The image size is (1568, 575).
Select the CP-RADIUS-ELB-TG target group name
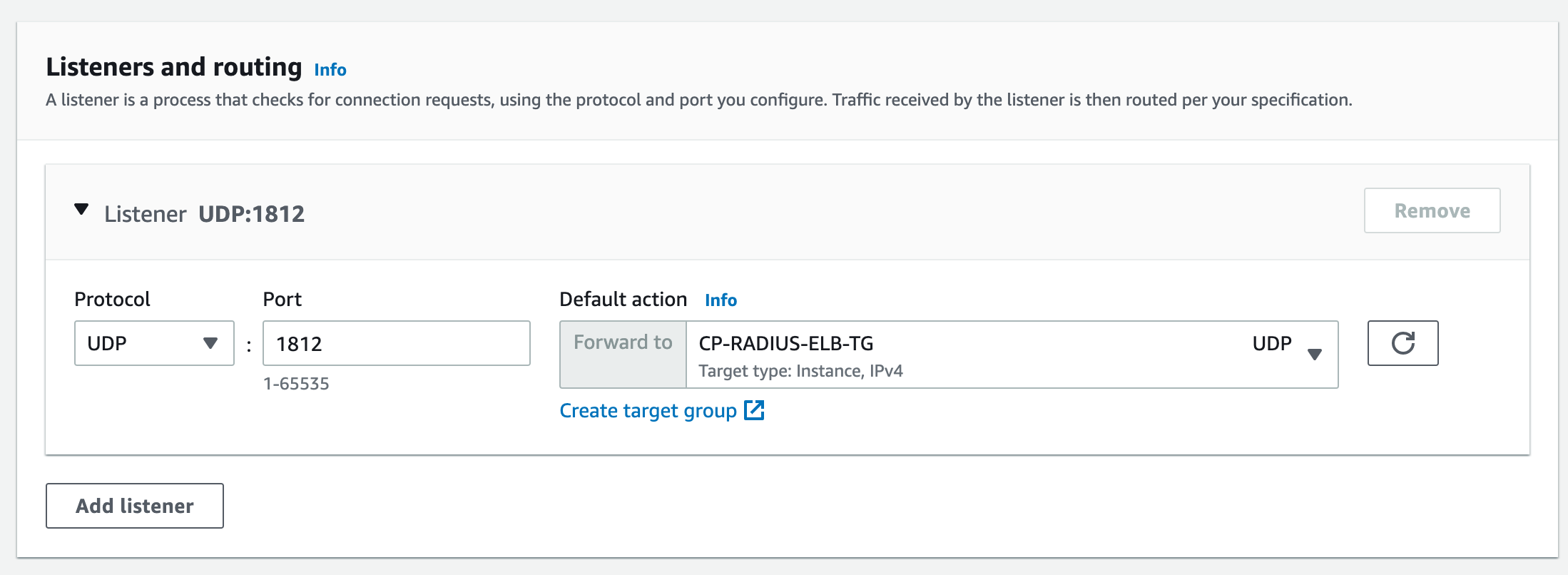[785, 344]
